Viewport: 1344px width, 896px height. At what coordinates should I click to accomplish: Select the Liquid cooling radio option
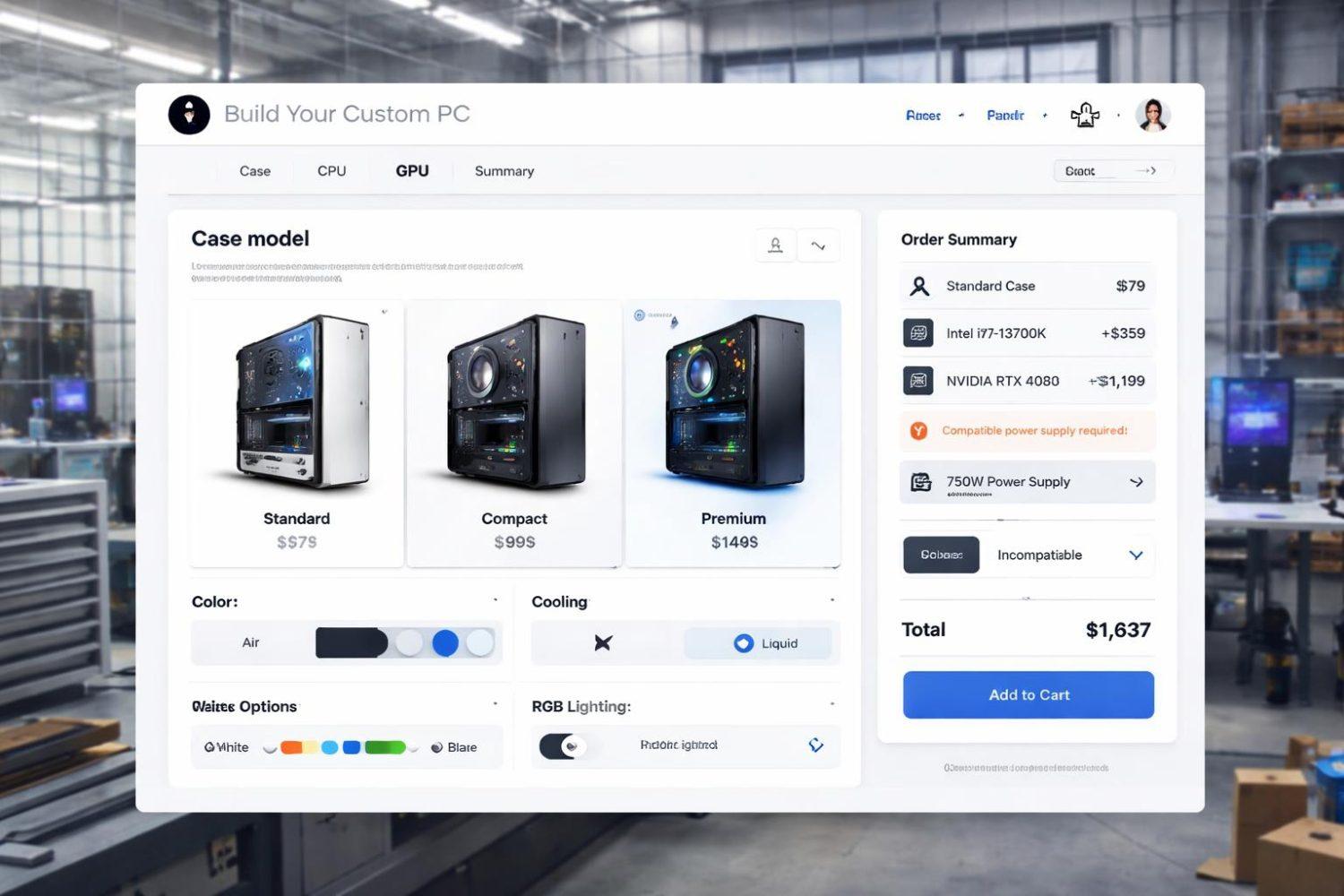click(x=744, y=643)
